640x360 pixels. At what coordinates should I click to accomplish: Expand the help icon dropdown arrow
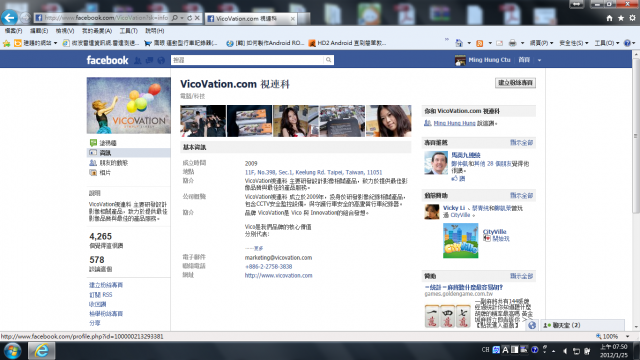pyautogui.click(x=634, y=43)
